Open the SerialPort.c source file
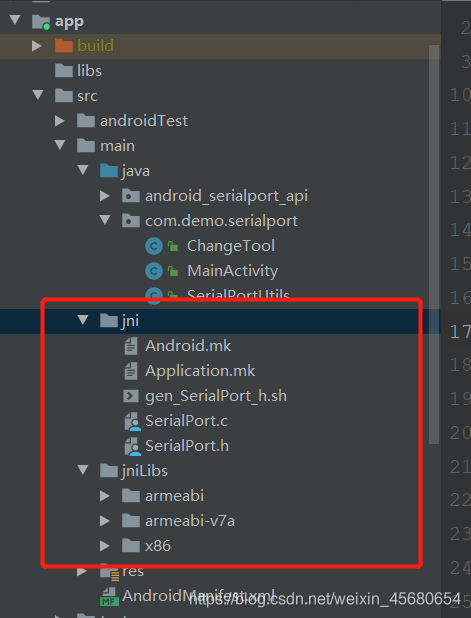The width and height of the screenshot is (471, 618). click(186, 421)
